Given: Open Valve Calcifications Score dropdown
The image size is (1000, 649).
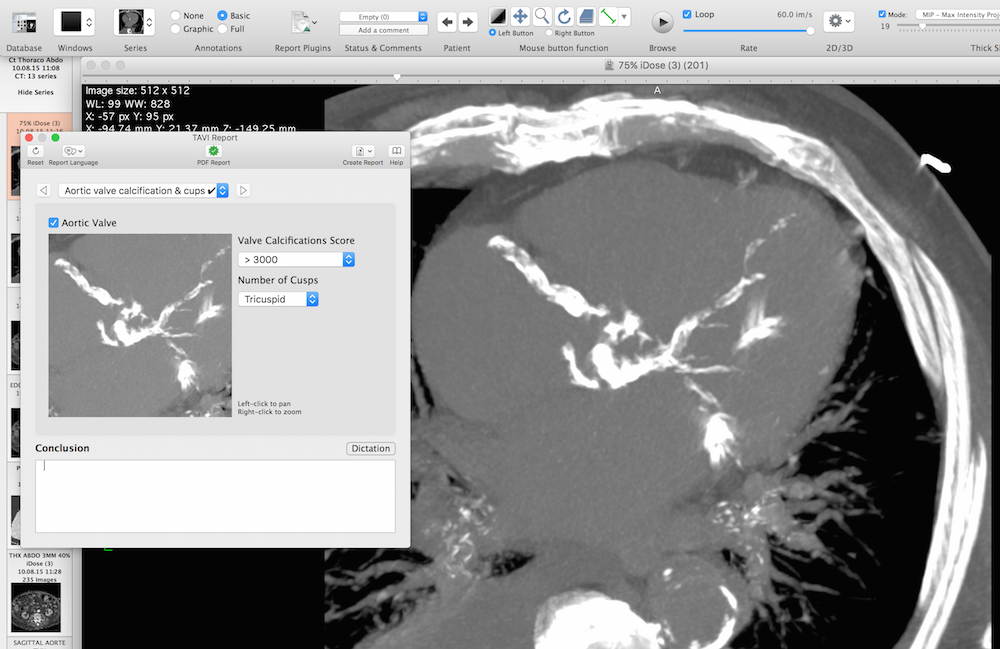Looking at the screenshot, I should (296, 259).
